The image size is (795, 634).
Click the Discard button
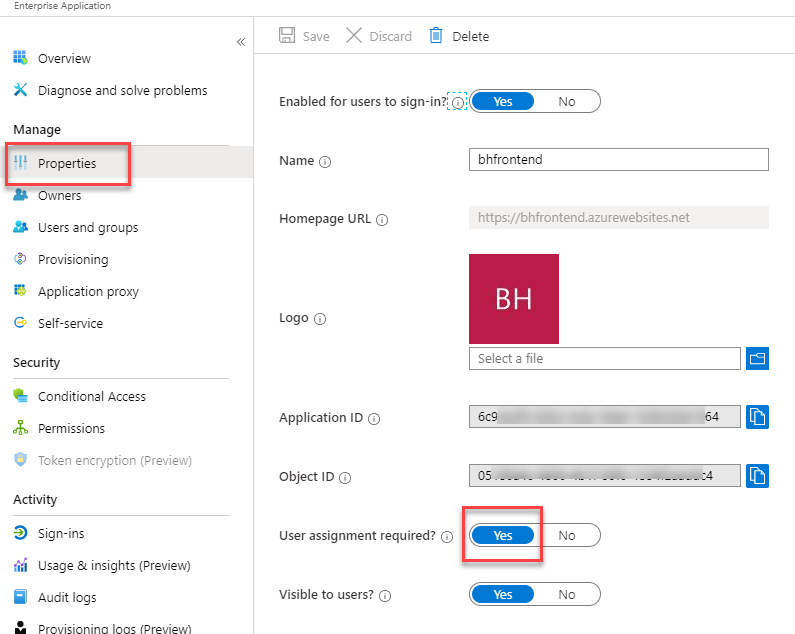tap(379, 36)
